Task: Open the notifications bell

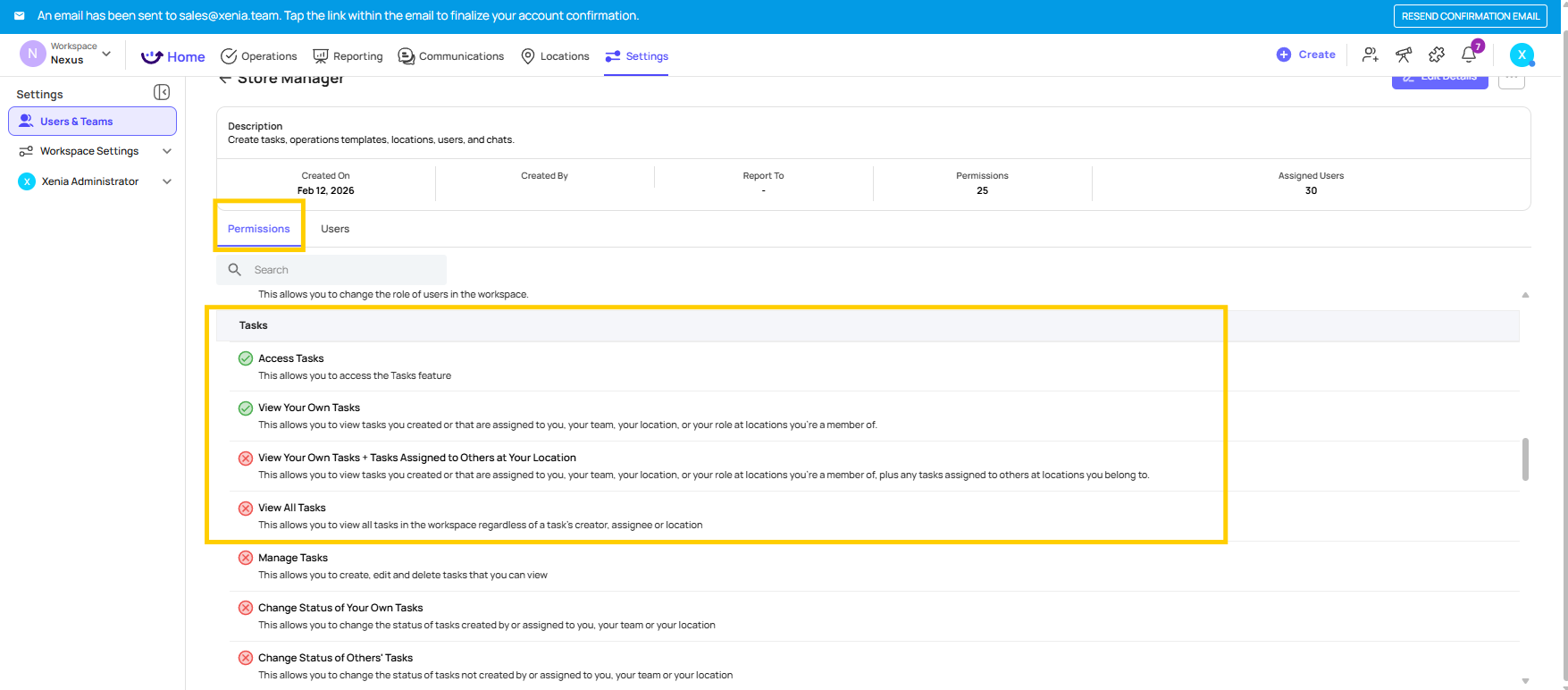Action: 1469,55
